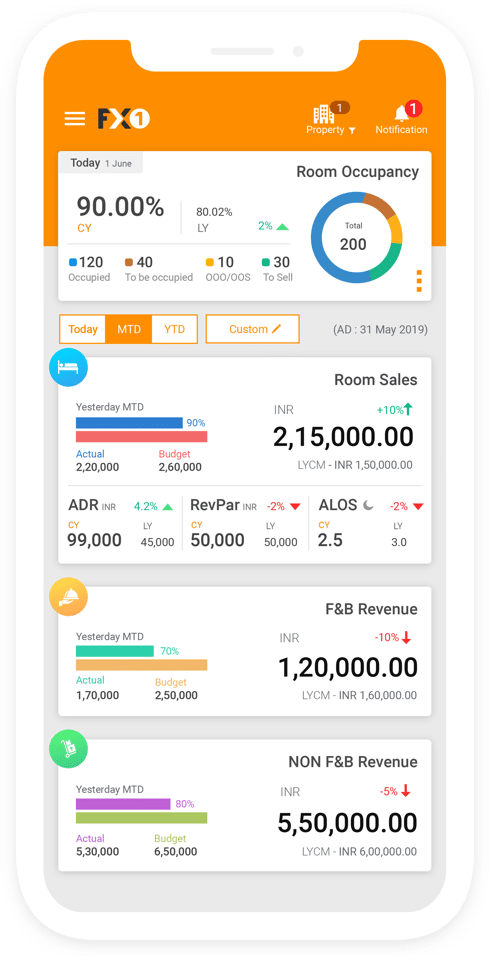Open orange three-dot menu on occupancy card
The width and height of the screenshot is (490, 960).
point(419,280)
